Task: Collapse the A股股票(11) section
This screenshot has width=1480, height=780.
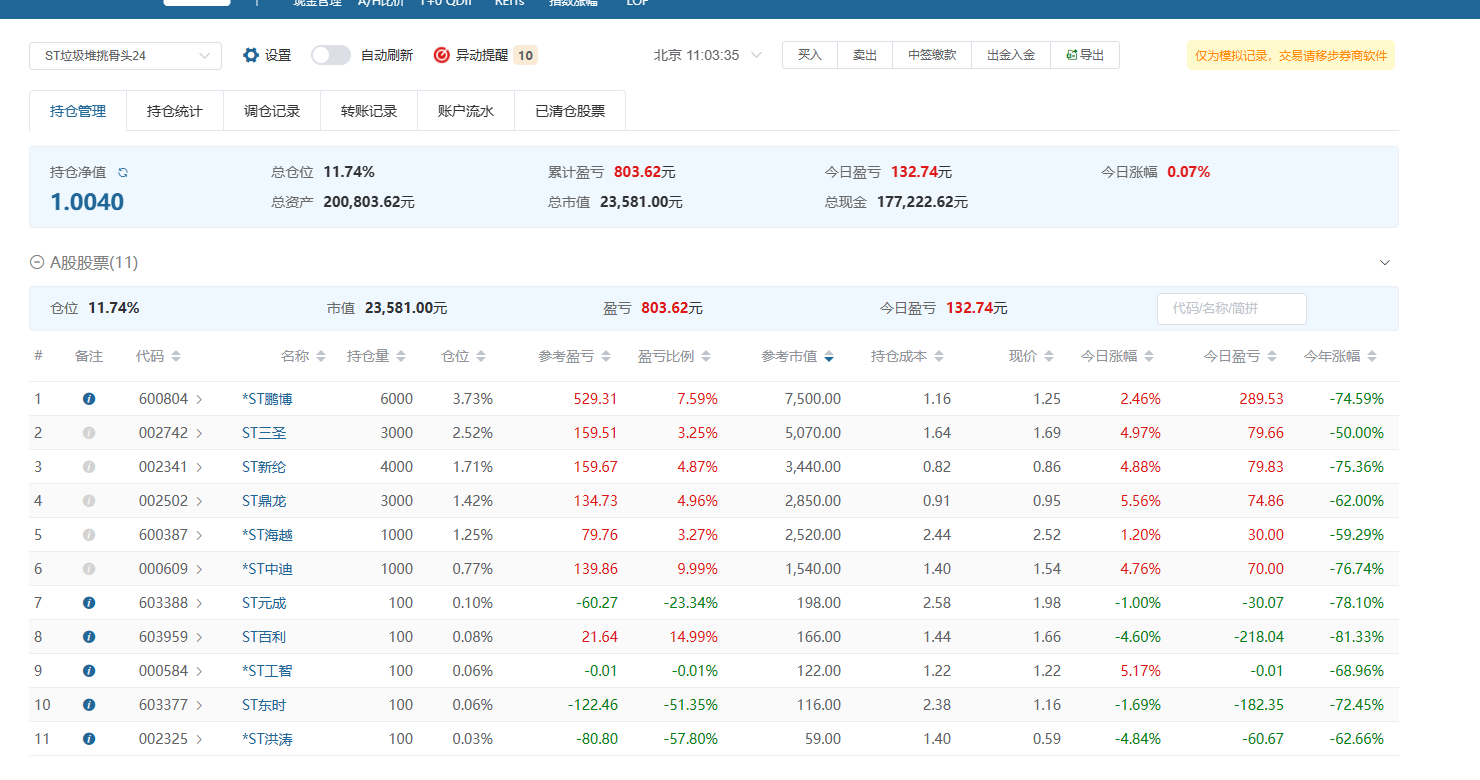Action: point(37,263)
